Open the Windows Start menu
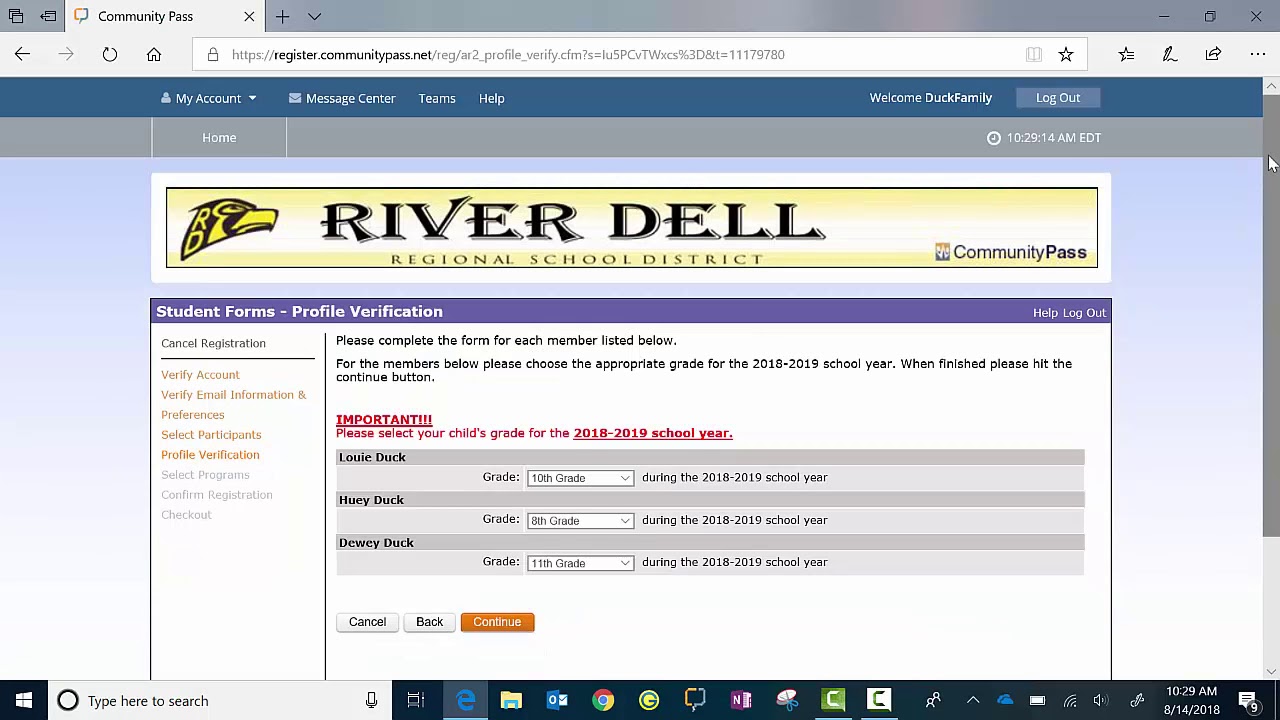1280x720 pixels. point(23,701)
